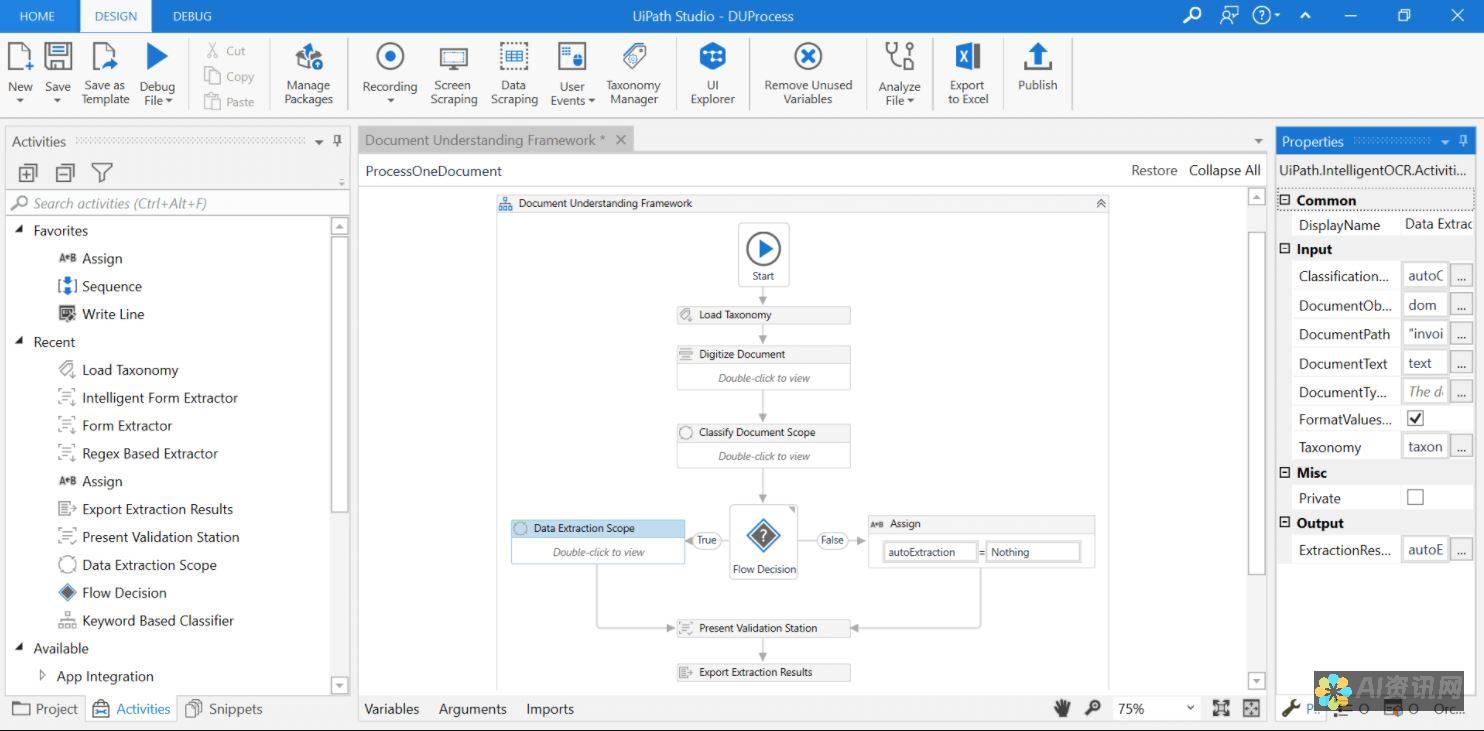Open the Variables panel
Screen dimensions: 1484x731
pyautogui.click(x=391, y=708)
